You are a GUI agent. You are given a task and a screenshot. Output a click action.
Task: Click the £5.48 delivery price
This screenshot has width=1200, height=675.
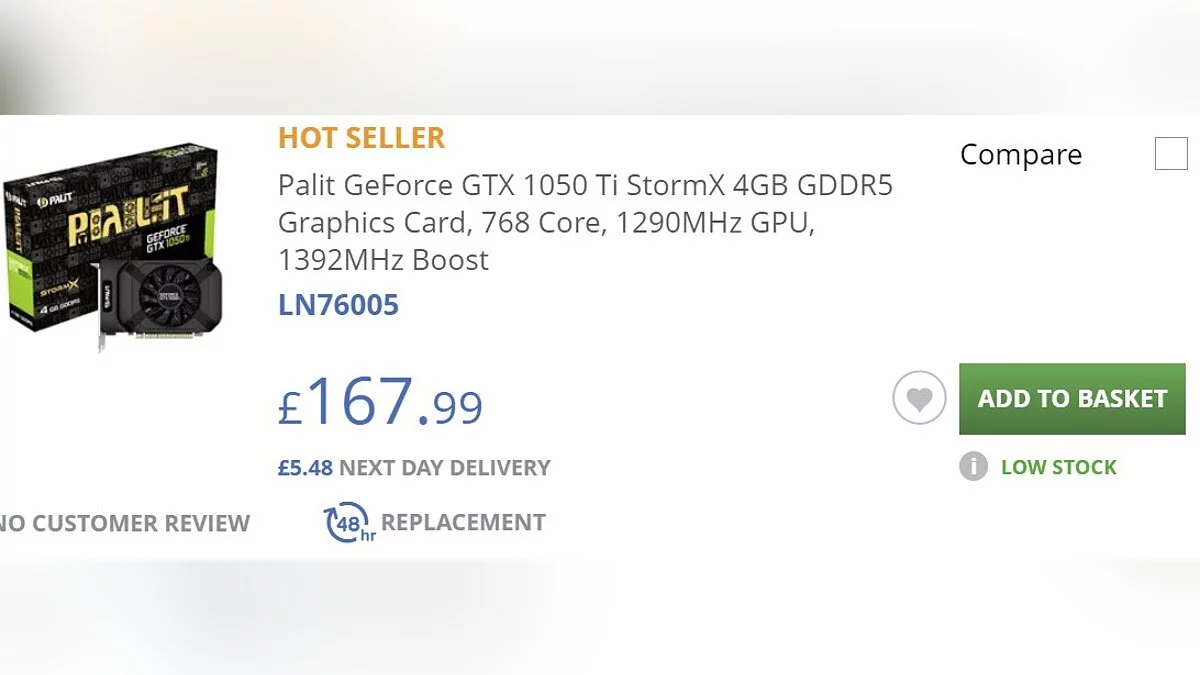tap(305, 467)
